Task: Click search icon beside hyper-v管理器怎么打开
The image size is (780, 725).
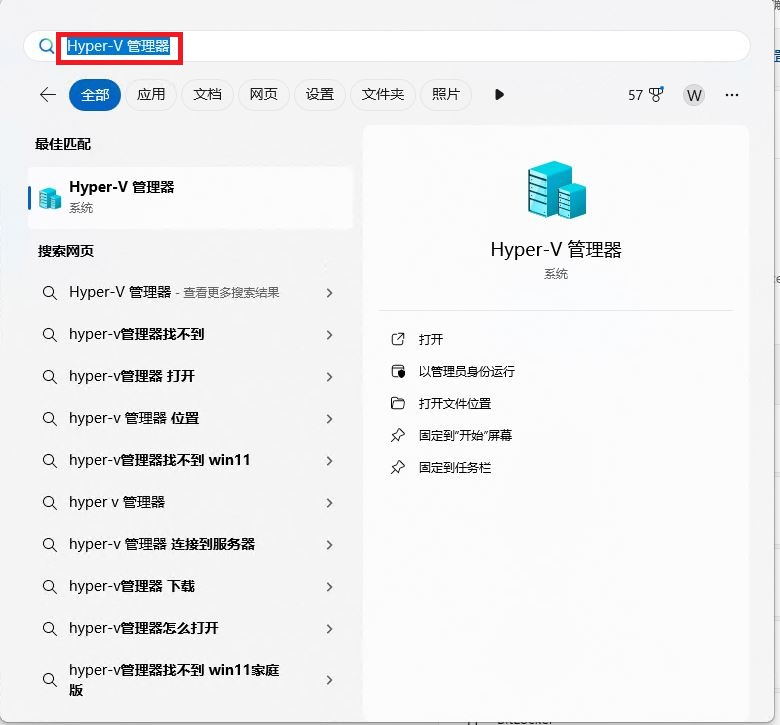Action: click(x=50, y=629)
